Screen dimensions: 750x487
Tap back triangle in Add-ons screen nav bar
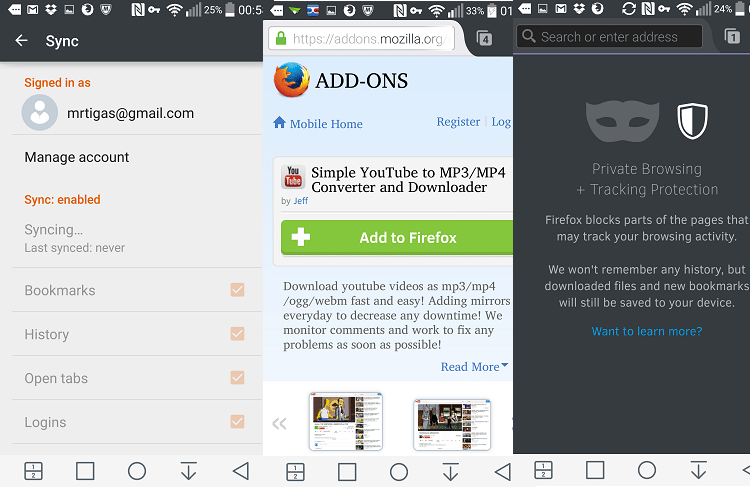coord(502,472)
